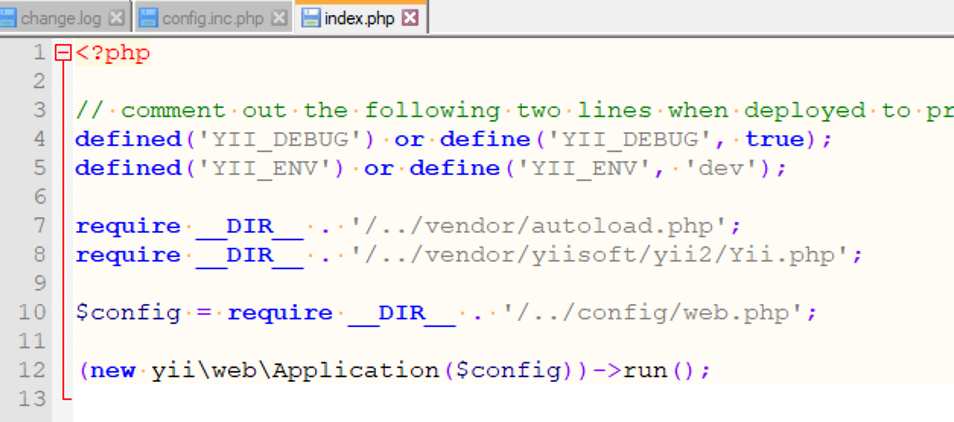
Task: Click 'true' on the YII_DEBUG line
Action: coord(774,139)
